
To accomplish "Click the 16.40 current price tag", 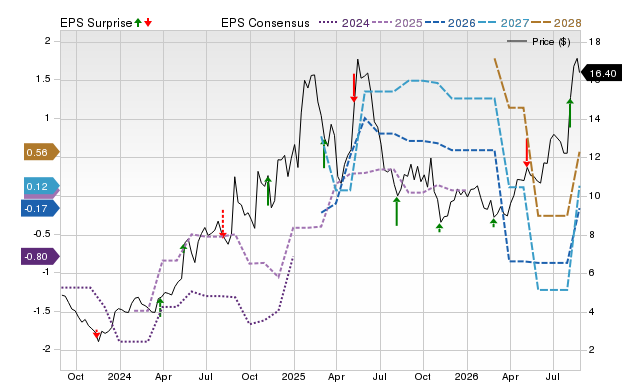I will click(x=601, y=73).
